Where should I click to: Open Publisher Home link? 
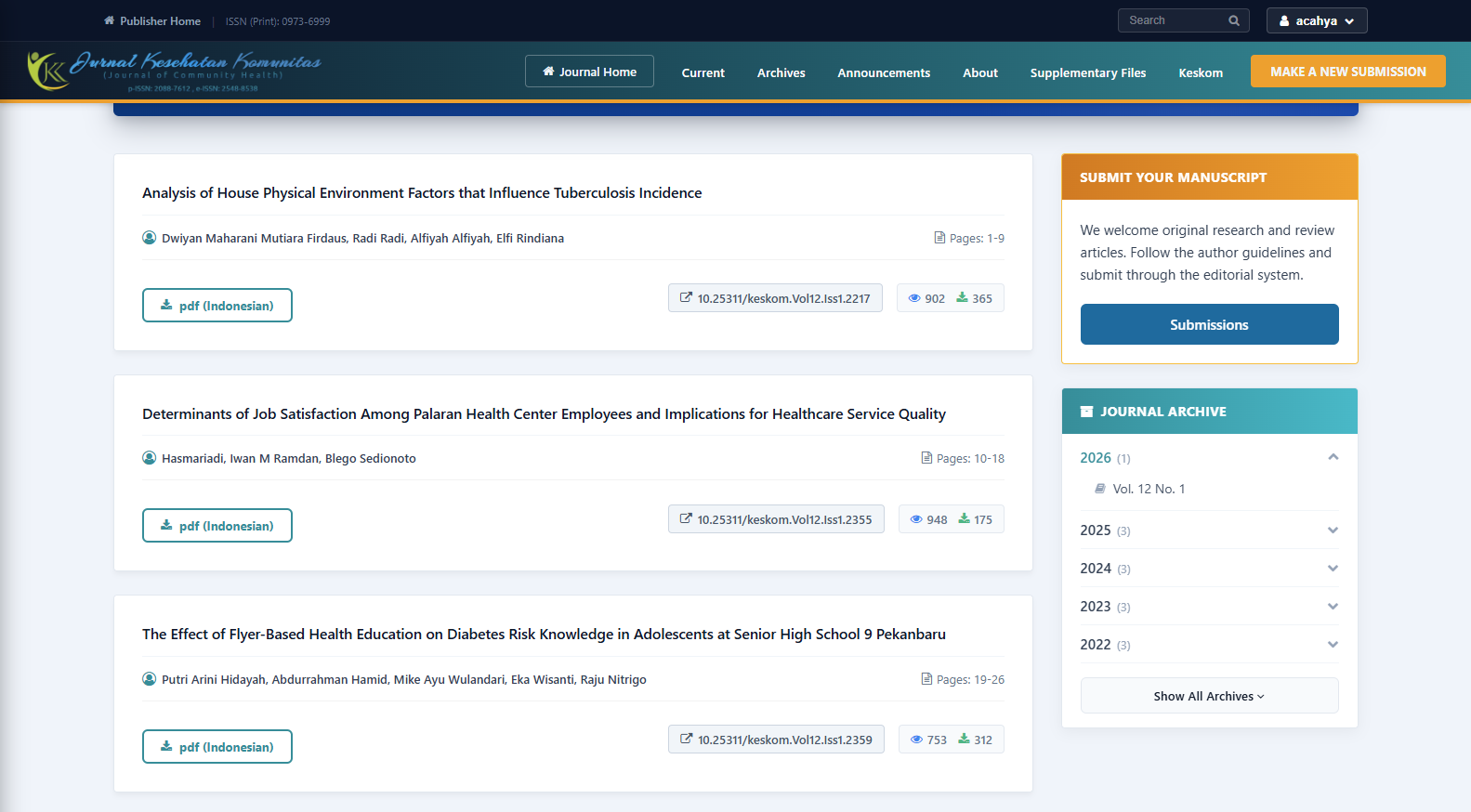tap(152, 20)
